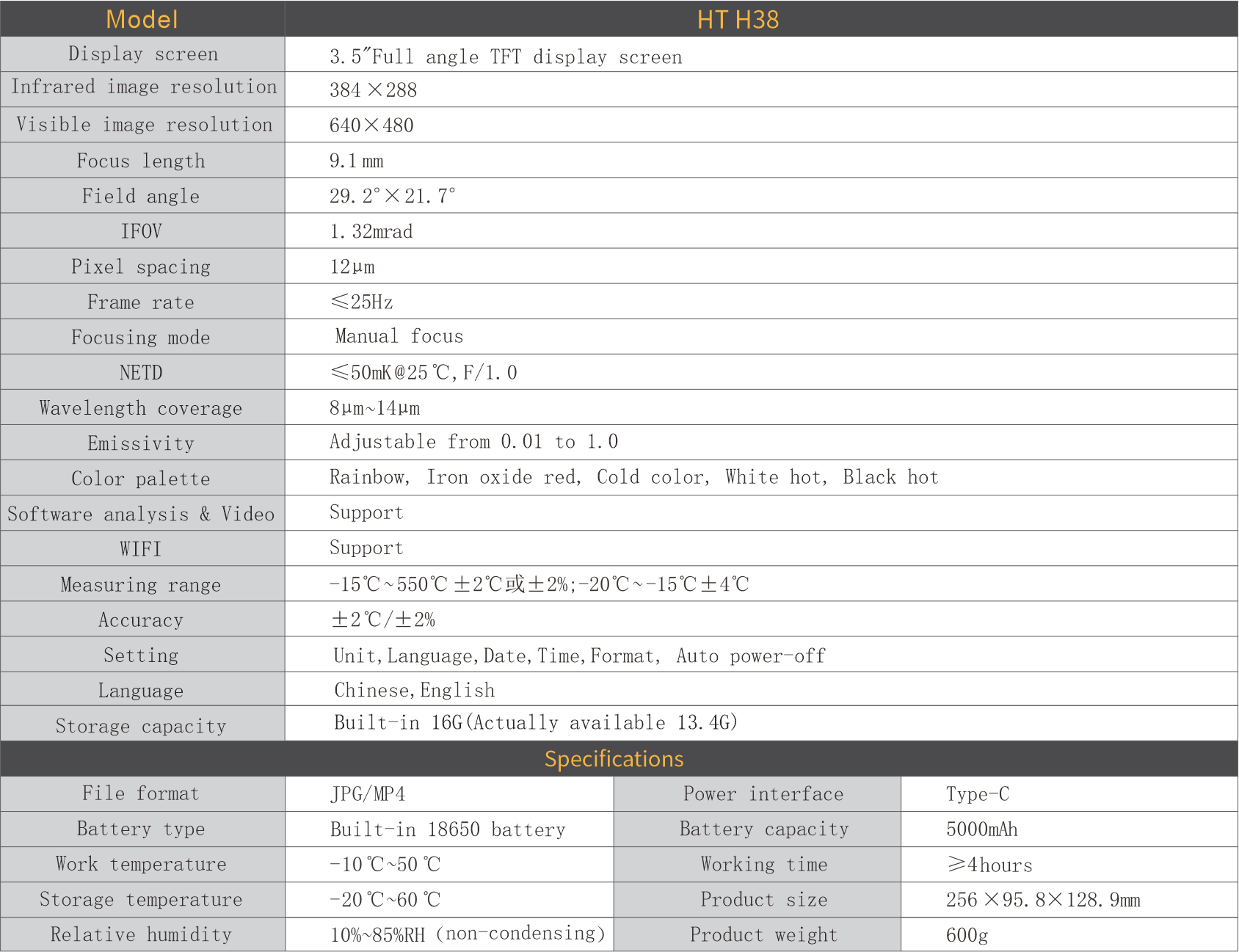
Task: Click the "5000mAh" battery capacity value
Action: click(981, 829)
